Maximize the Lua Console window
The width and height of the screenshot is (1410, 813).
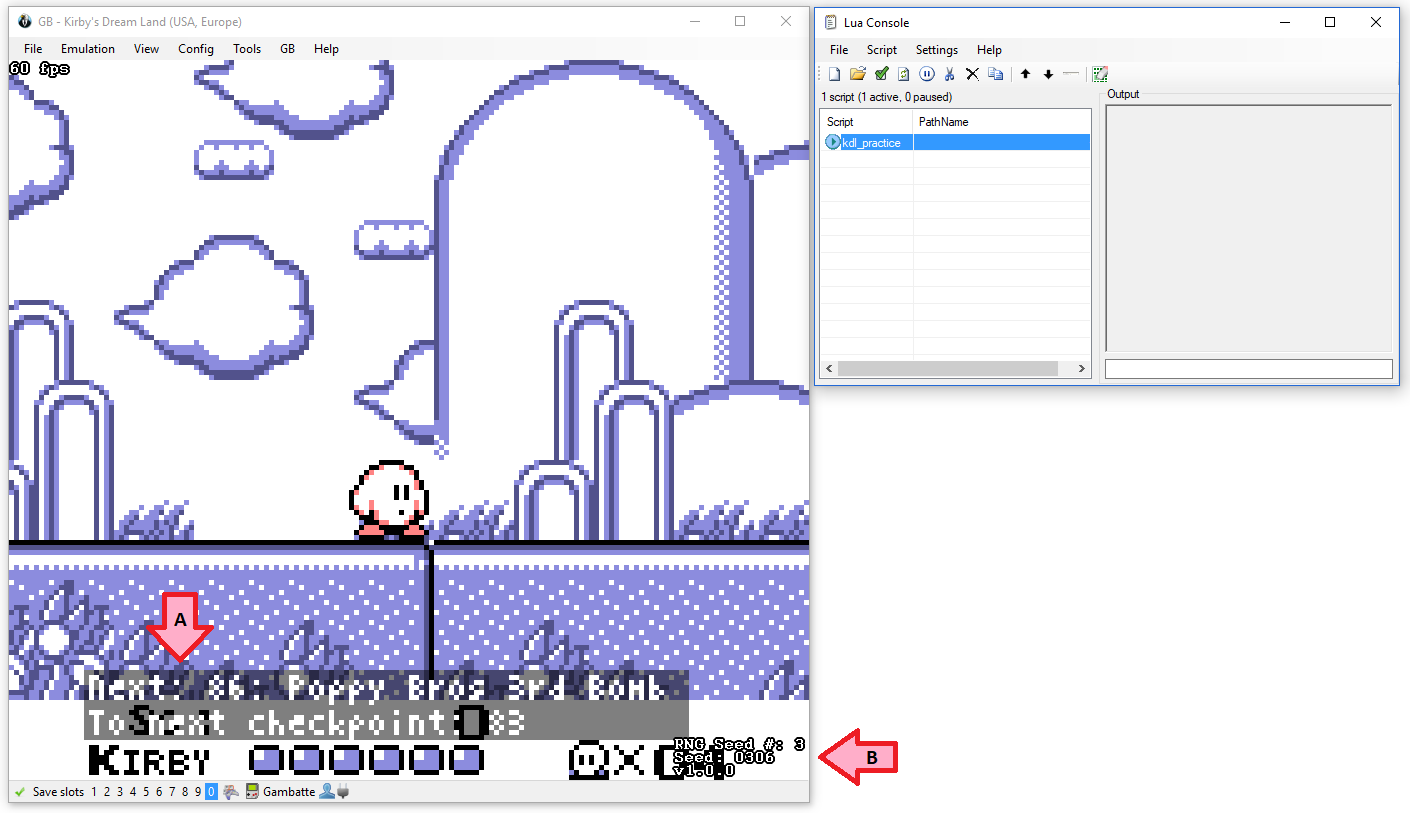click(x=1330, y=22)
